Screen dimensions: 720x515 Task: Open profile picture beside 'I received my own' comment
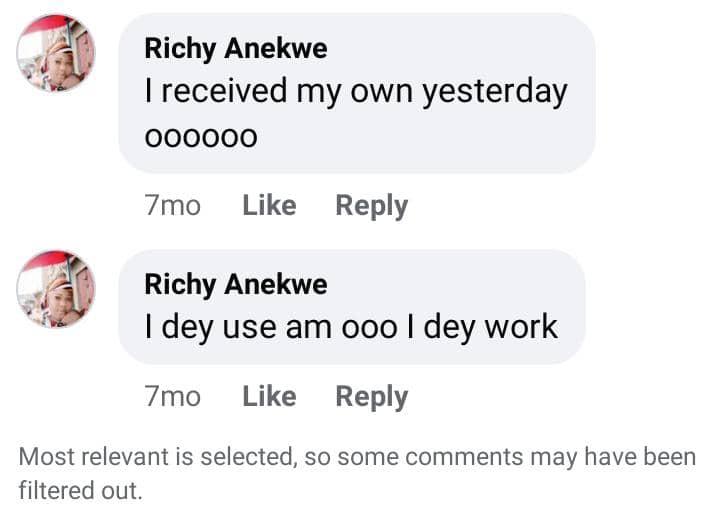(56, 55)
